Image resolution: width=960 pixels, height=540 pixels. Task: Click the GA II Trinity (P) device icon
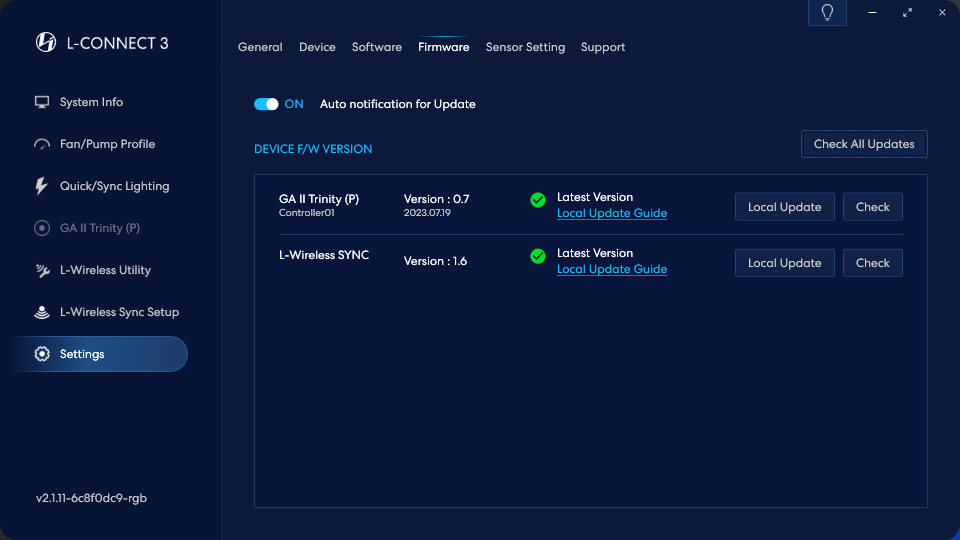42,228
